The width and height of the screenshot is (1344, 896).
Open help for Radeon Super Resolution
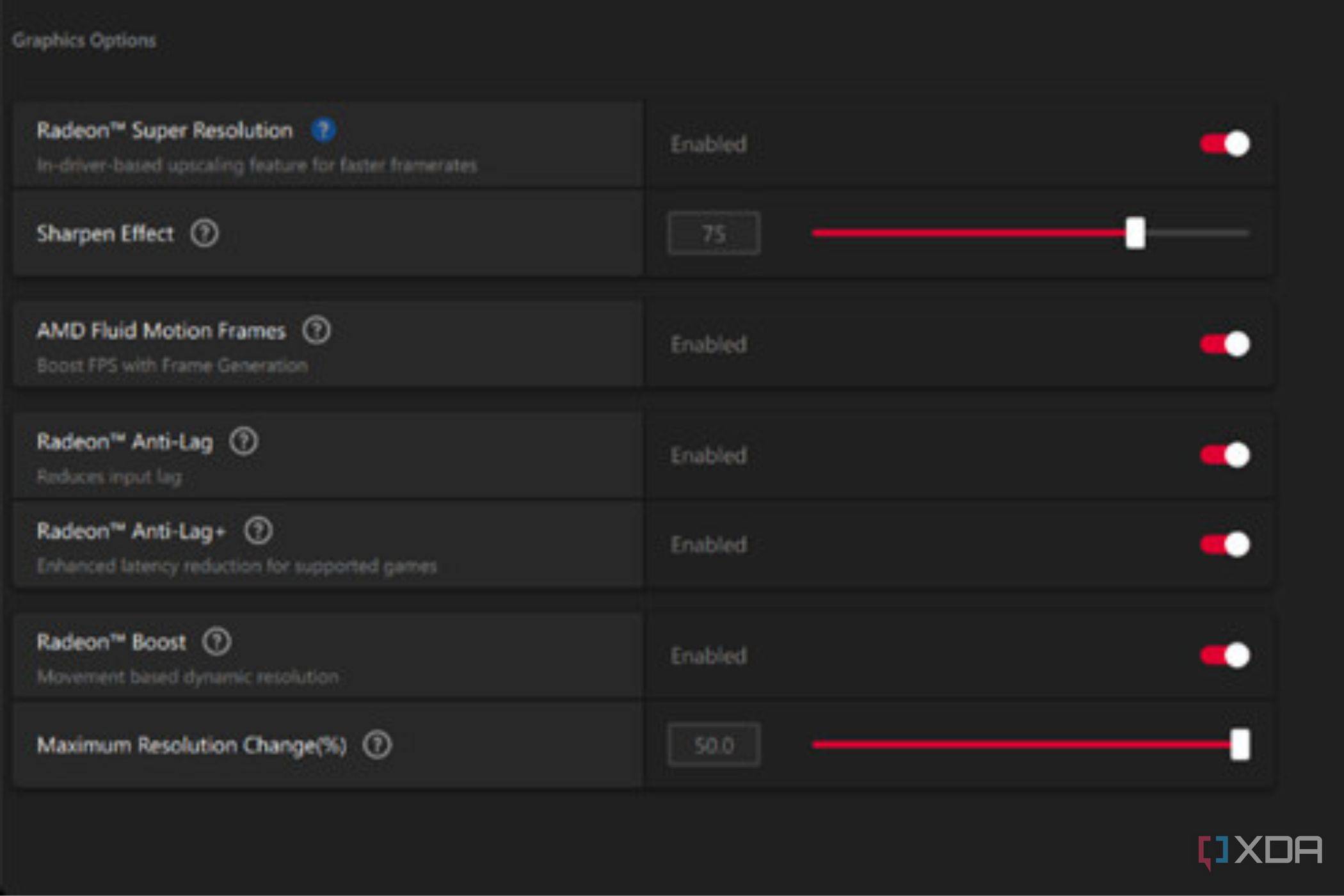pyautogui.click(x=323, y=130)
